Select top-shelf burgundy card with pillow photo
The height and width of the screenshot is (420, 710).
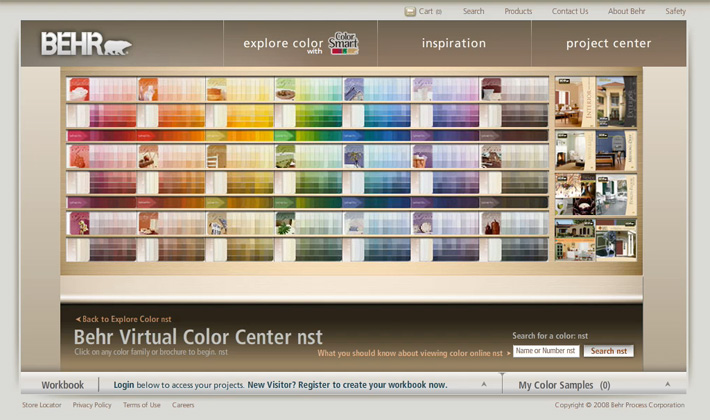pos(491,89)
